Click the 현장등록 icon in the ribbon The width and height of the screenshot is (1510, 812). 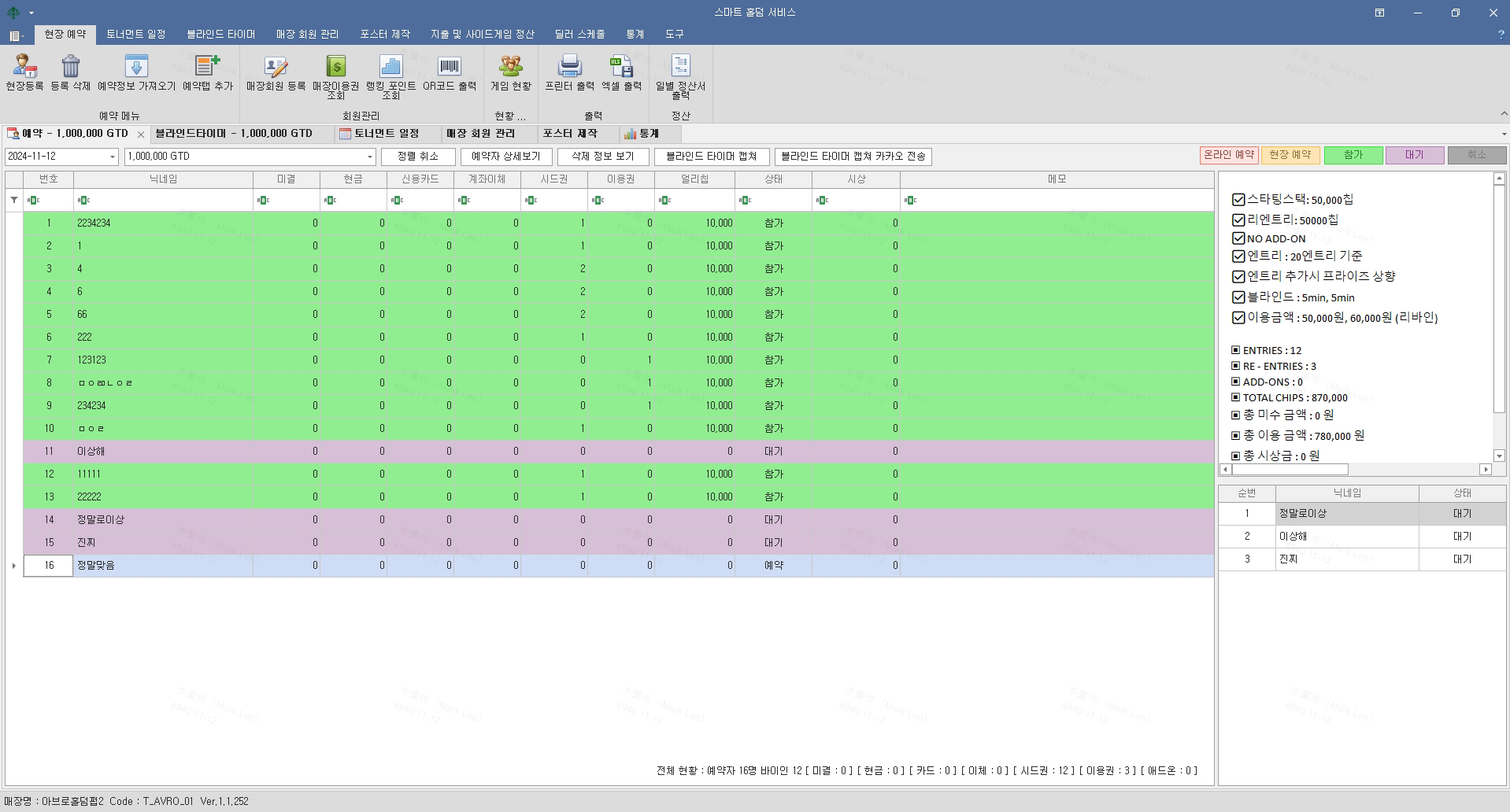[24, 68]
